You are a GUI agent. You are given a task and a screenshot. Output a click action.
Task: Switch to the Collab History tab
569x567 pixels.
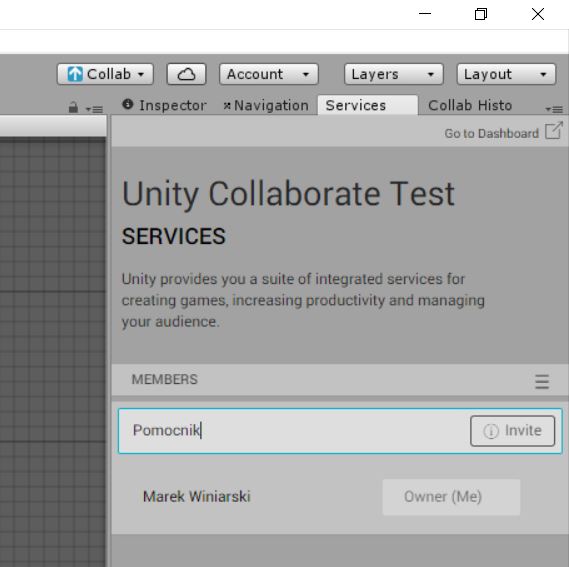click(470, 105)
